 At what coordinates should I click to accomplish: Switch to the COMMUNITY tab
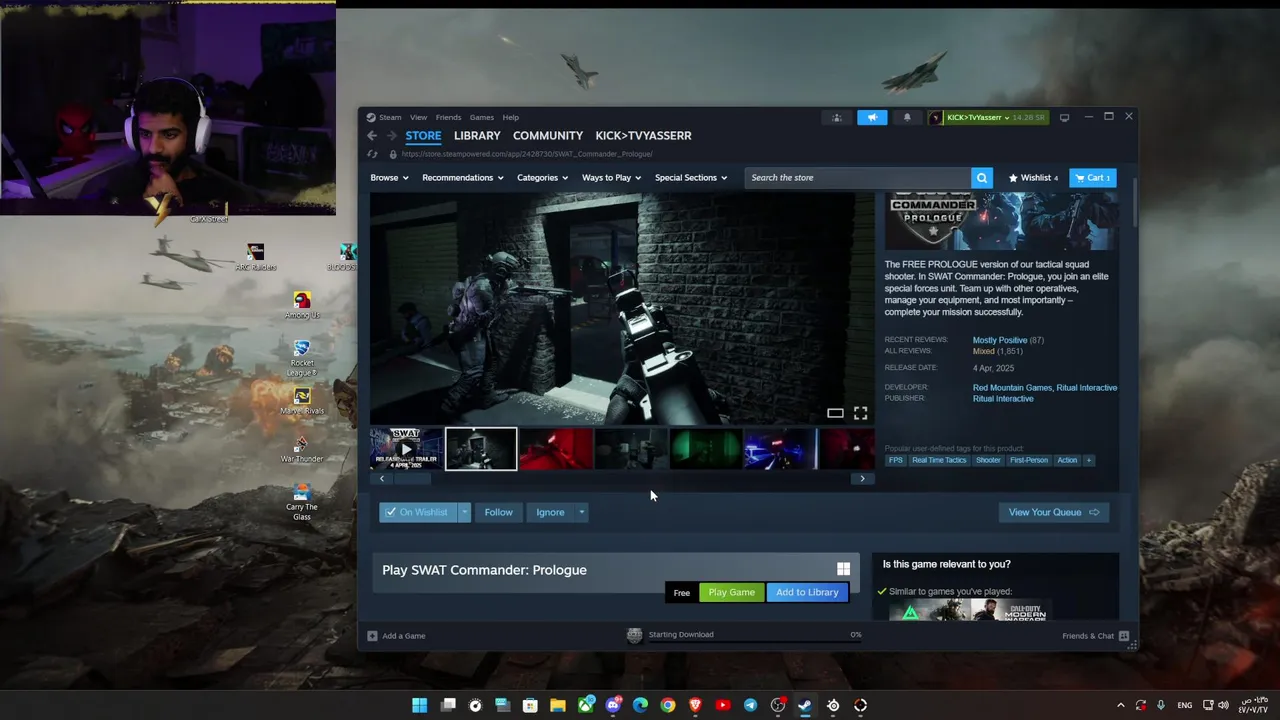(x=548, y=136)
